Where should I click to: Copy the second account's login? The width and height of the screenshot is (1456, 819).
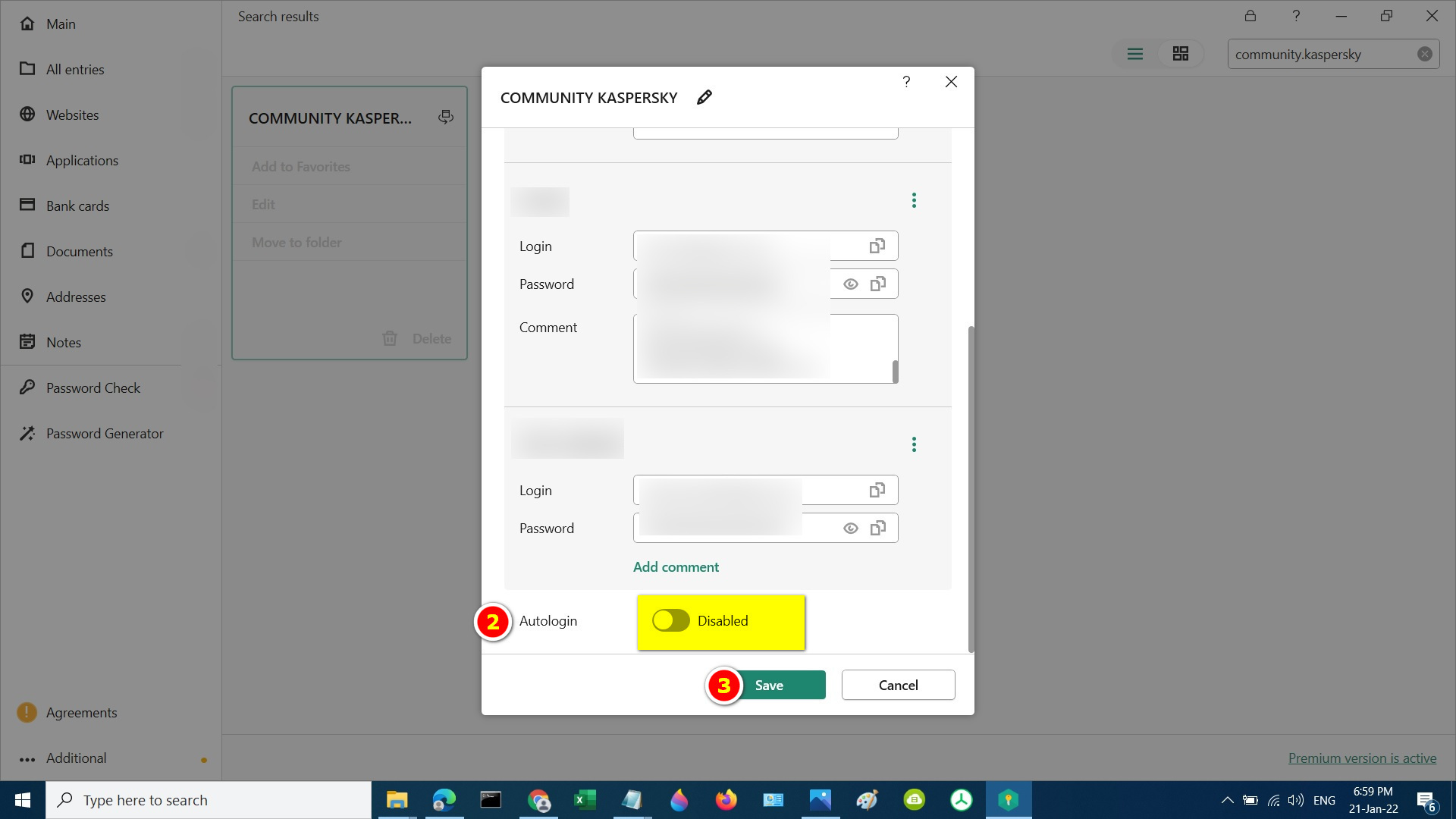pos(877,490)
